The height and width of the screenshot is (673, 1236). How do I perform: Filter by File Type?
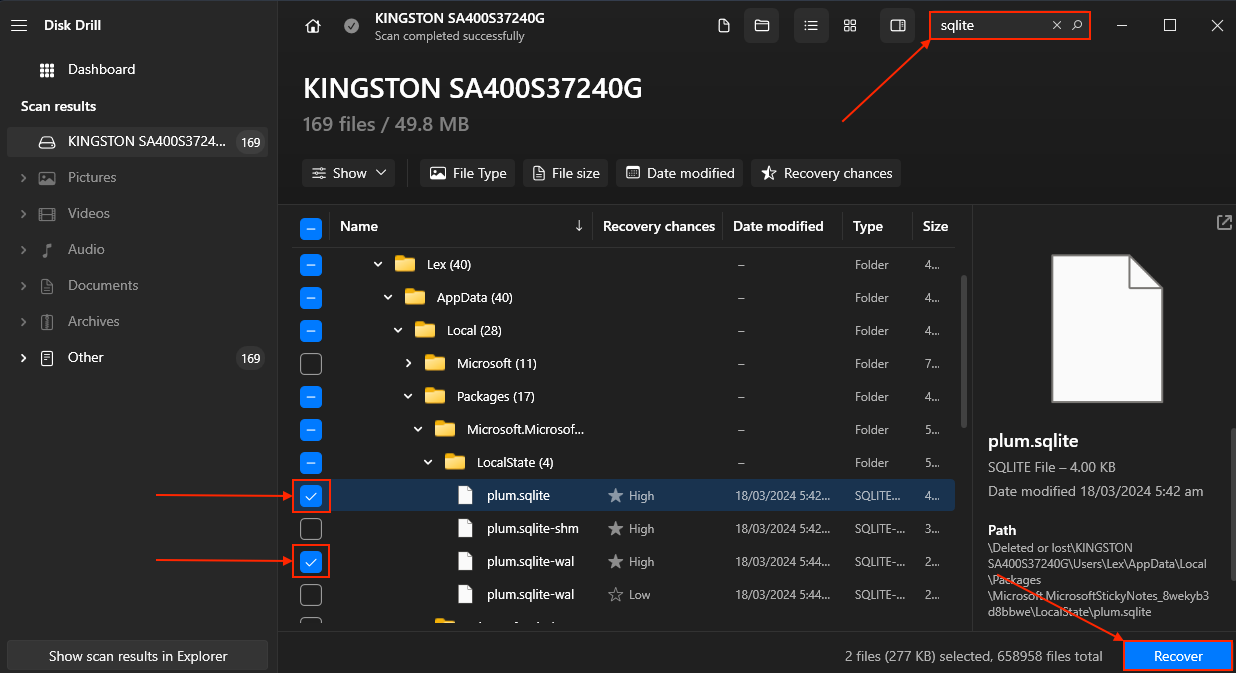pos(468,173)
